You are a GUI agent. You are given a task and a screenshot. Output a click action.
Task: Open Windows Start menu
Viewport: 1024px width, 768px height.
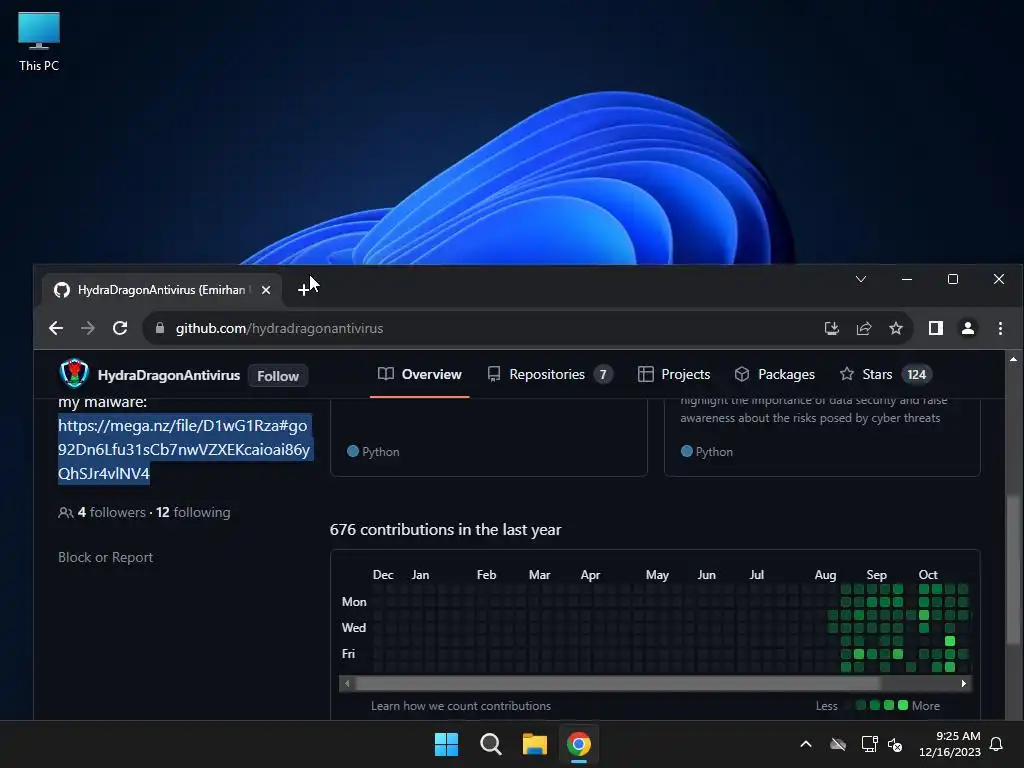447,744
